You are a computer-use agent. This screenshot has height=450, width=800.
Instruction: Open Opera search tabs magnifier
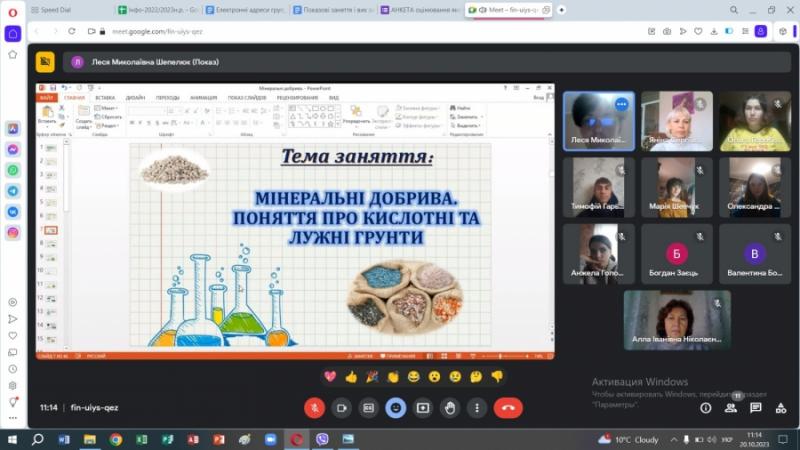[x=734, y=10]
